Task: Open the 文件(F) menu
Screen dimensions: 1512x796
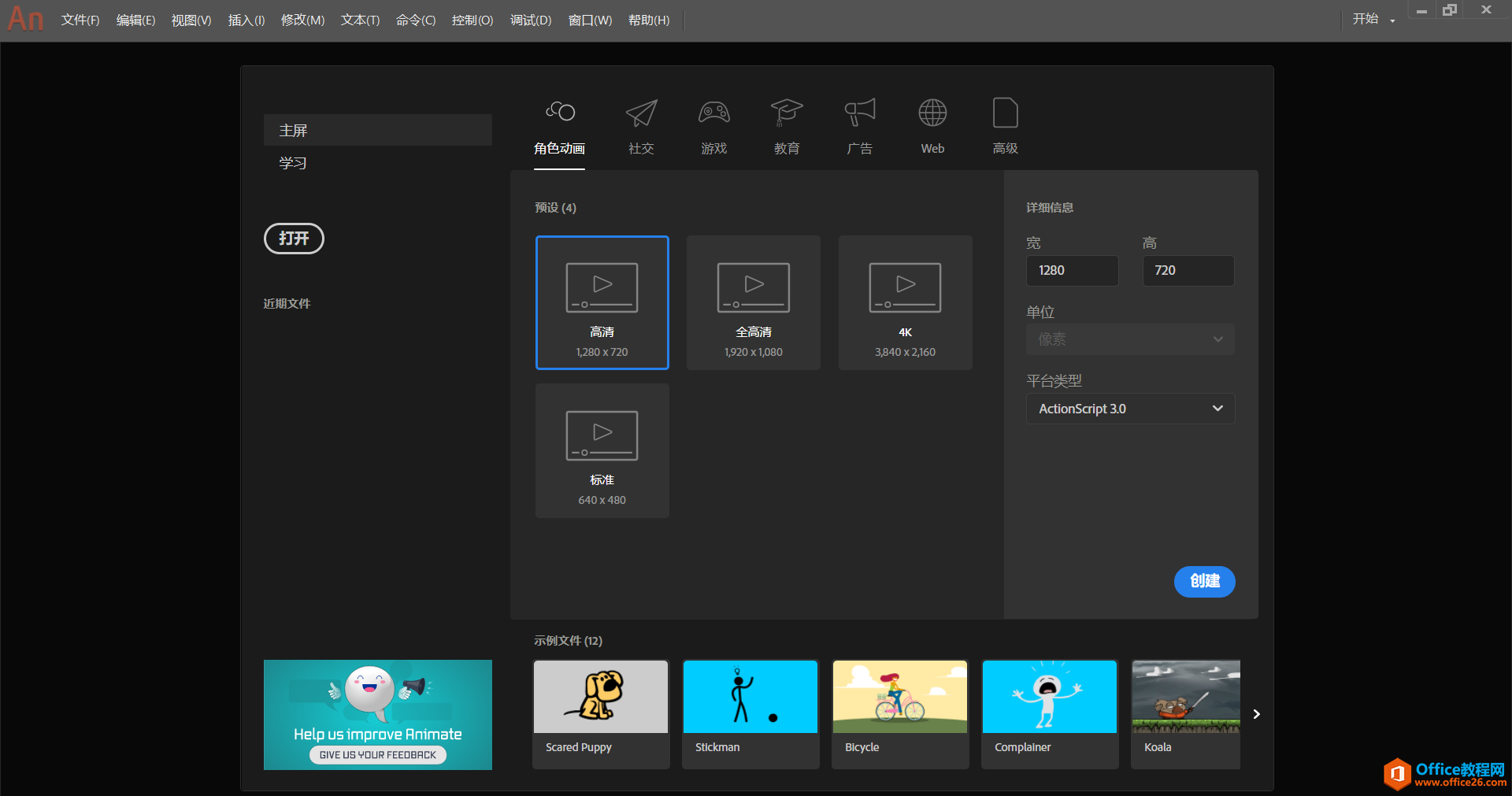Action: [x=80, y=20]
